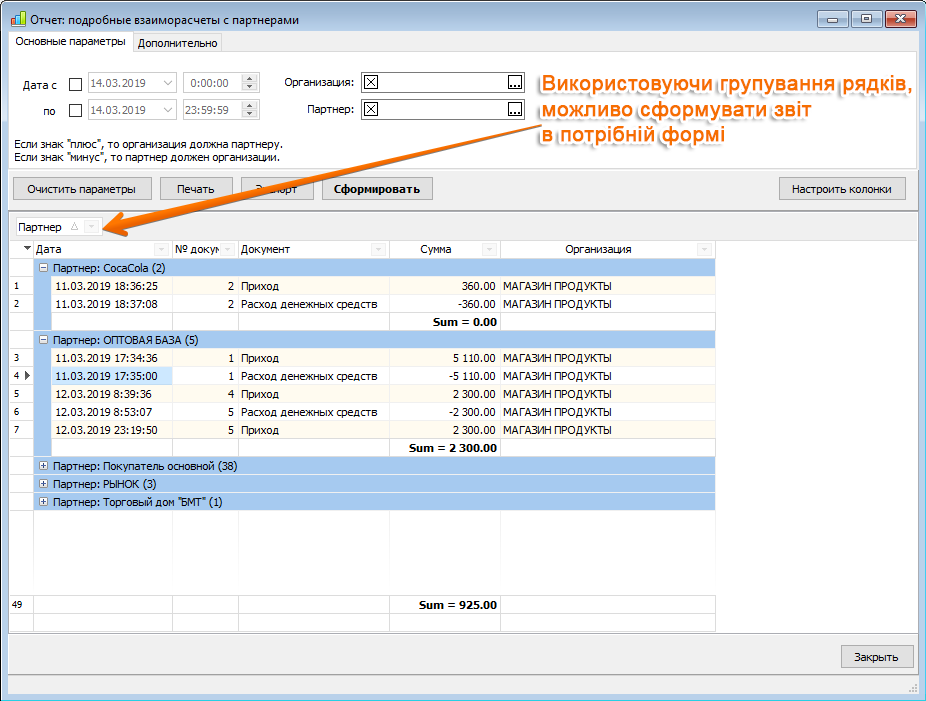Viewport: 926px width, 701px height.
Task: Clear the Организация field with X icon
Action: [371, 82]
